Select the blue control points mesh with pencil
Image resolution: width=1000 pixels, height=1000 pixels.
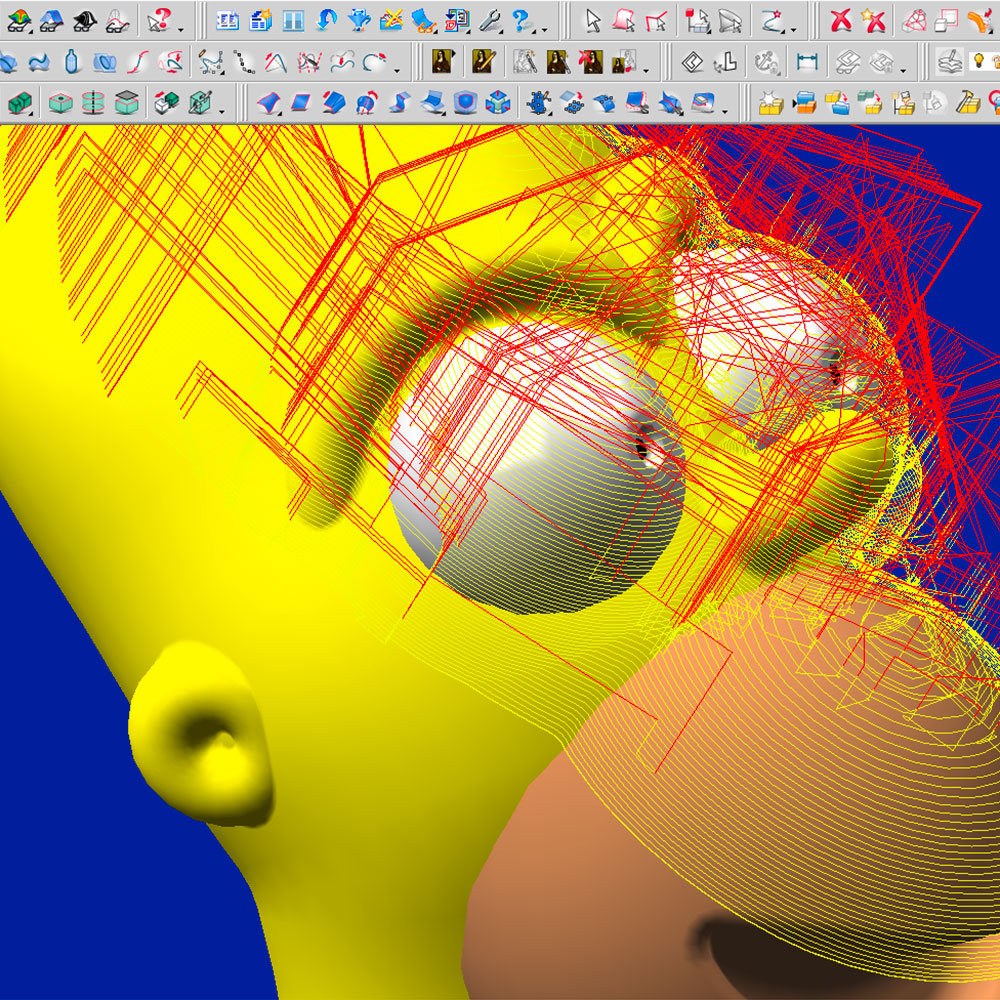[538, 102]
